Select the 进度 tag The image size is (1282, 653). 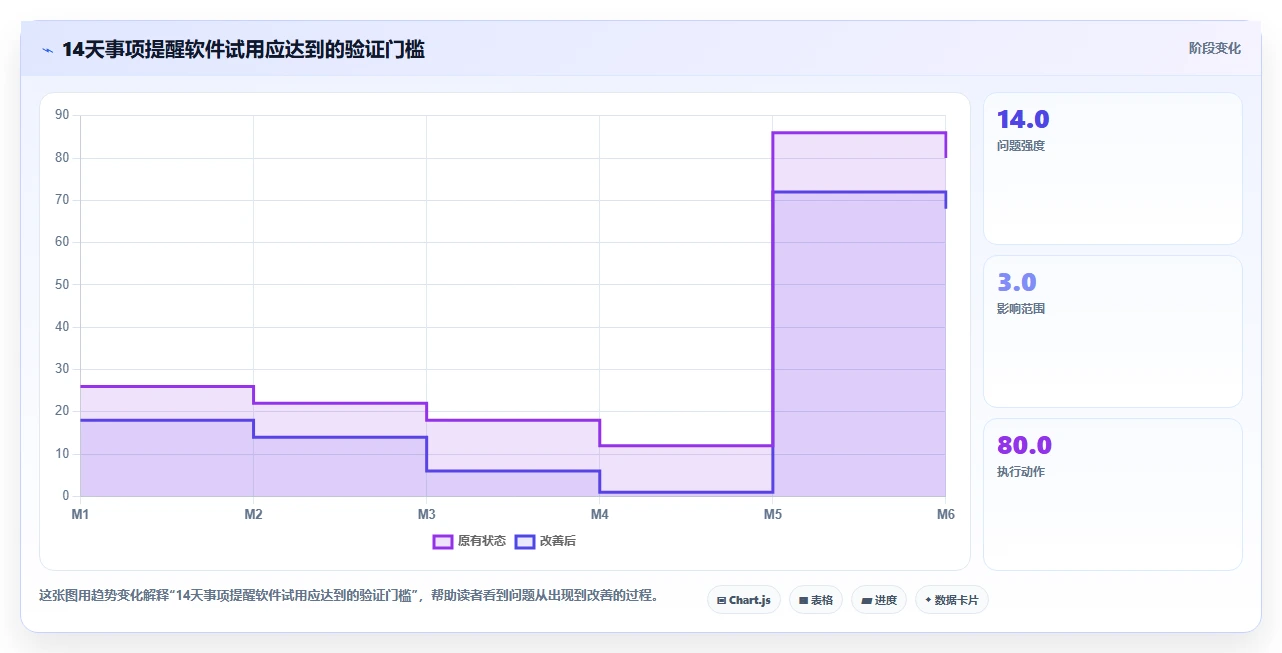pyautogui.click(x=879, y=600)
